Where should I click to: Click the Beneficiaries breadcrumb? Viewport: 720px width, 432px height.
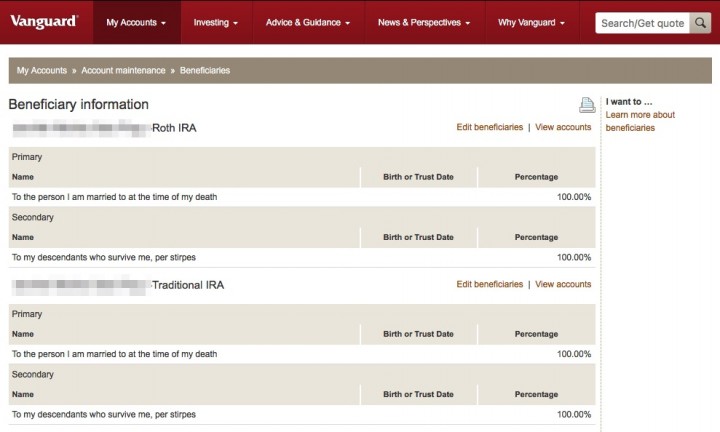(205, 71)
